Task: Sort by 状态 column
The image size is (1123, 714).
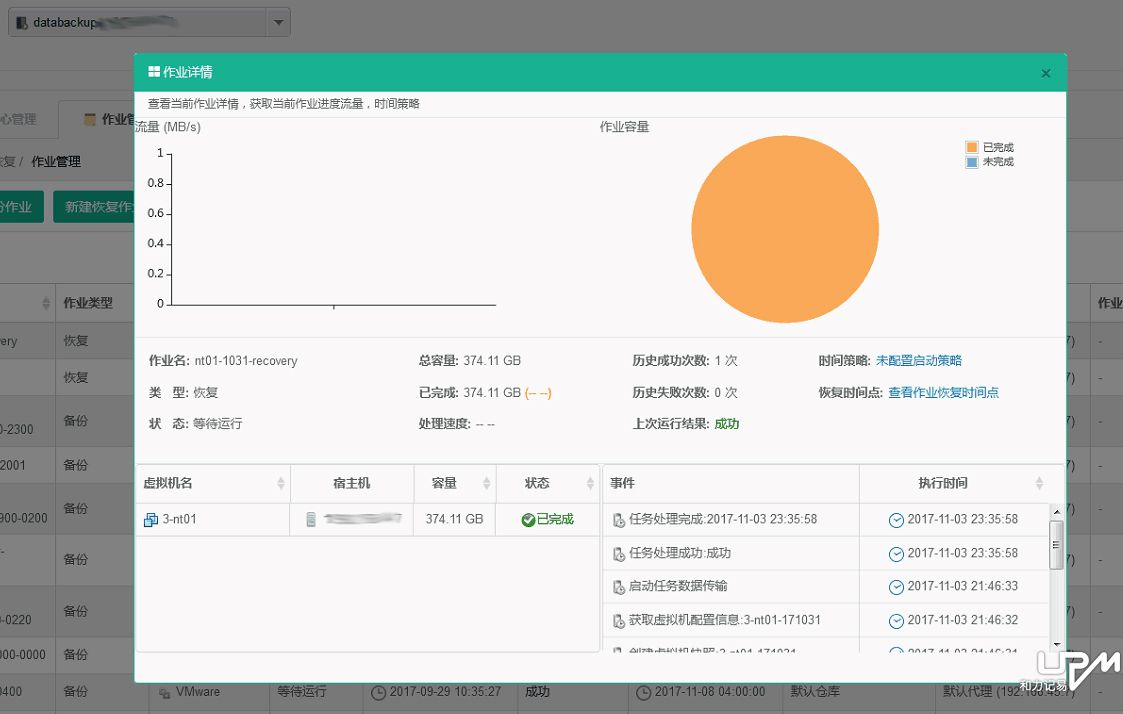Action: [x=590, y=483]
